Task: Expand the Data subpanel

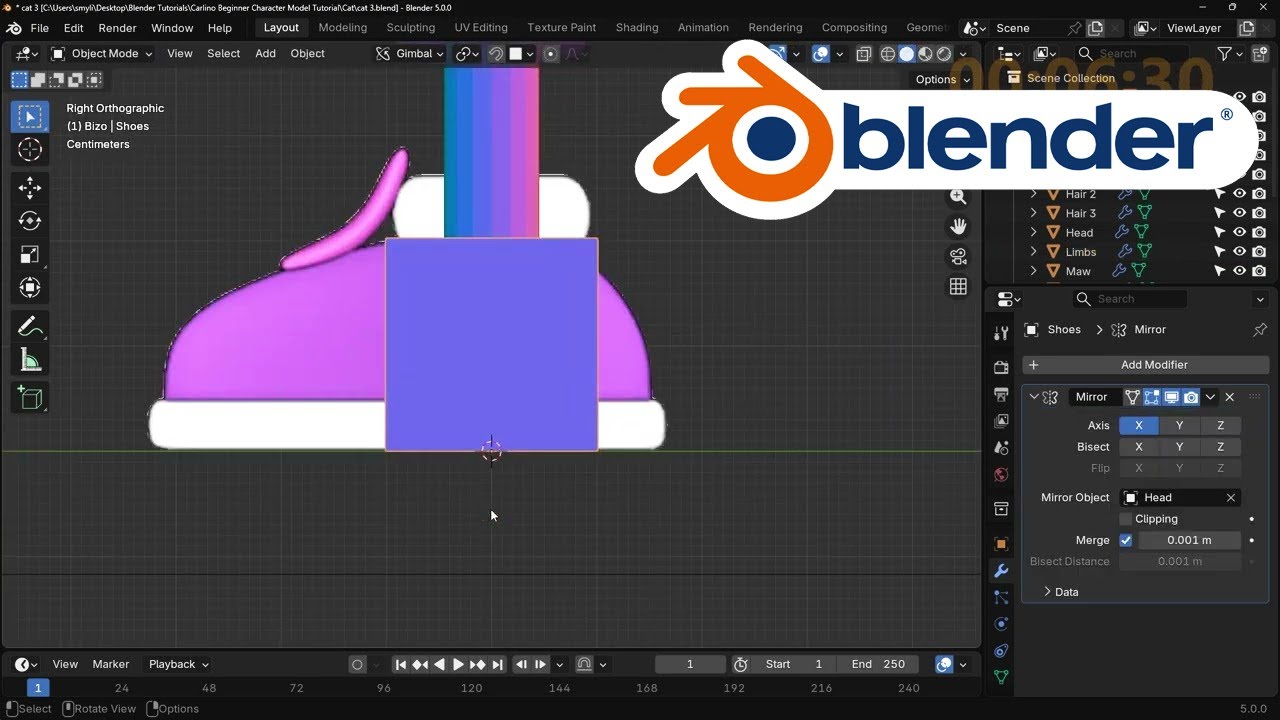Action: pos(1047,592)
